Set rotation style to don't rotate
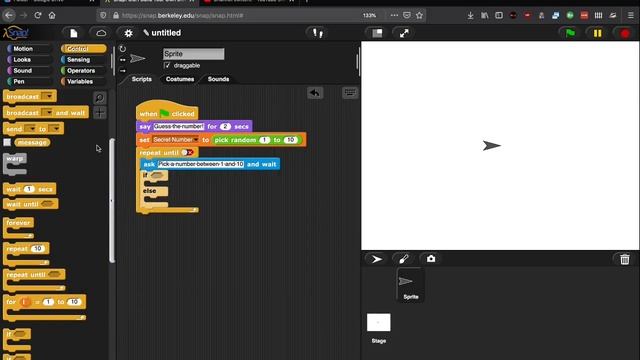The height and width of the screenshot is (360, 640). (x=122, y=71)
